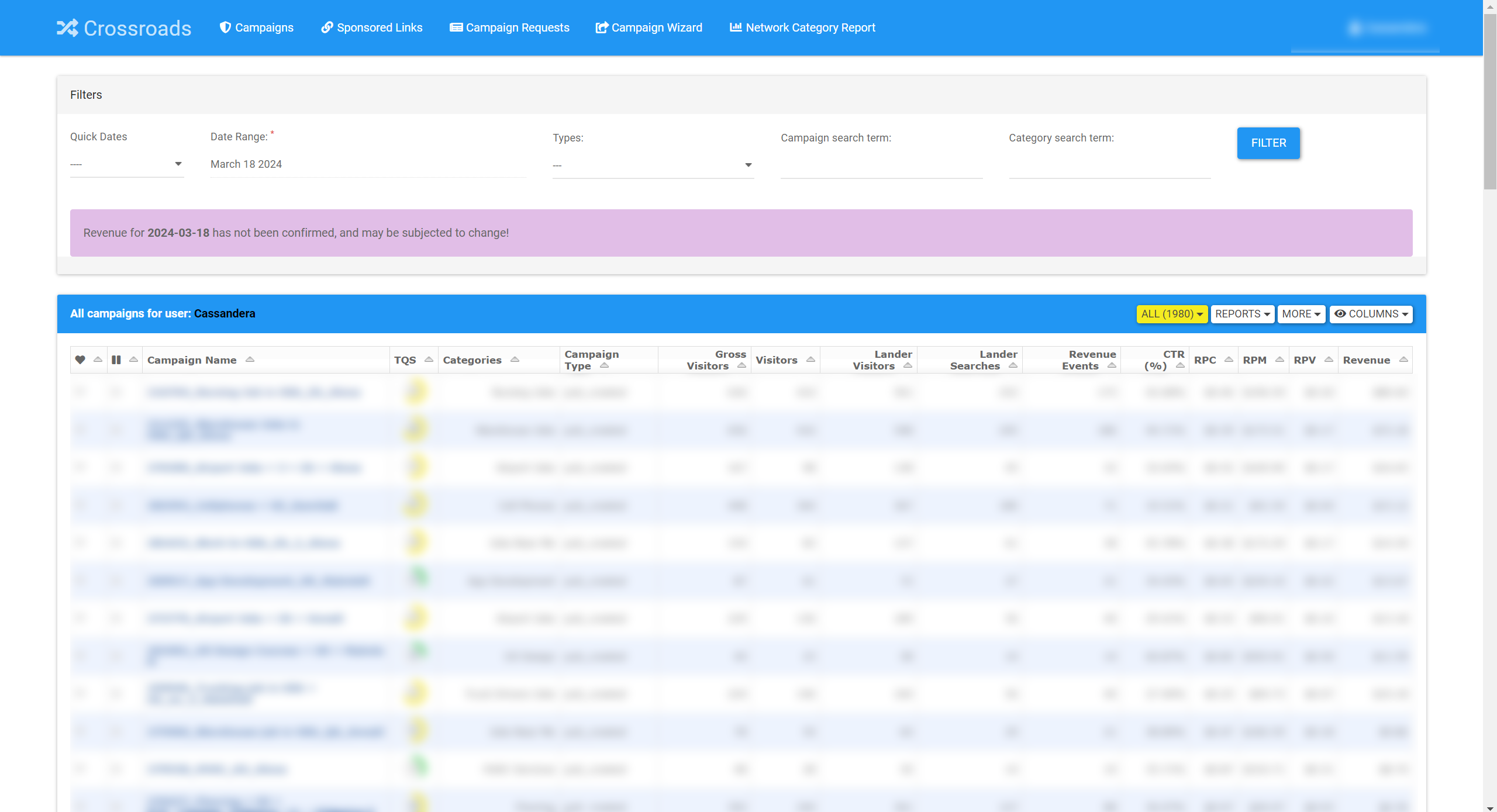This screenshot has height=812, width=1497.
Task: Open Campaign Requests page
Action: point(509,27)
